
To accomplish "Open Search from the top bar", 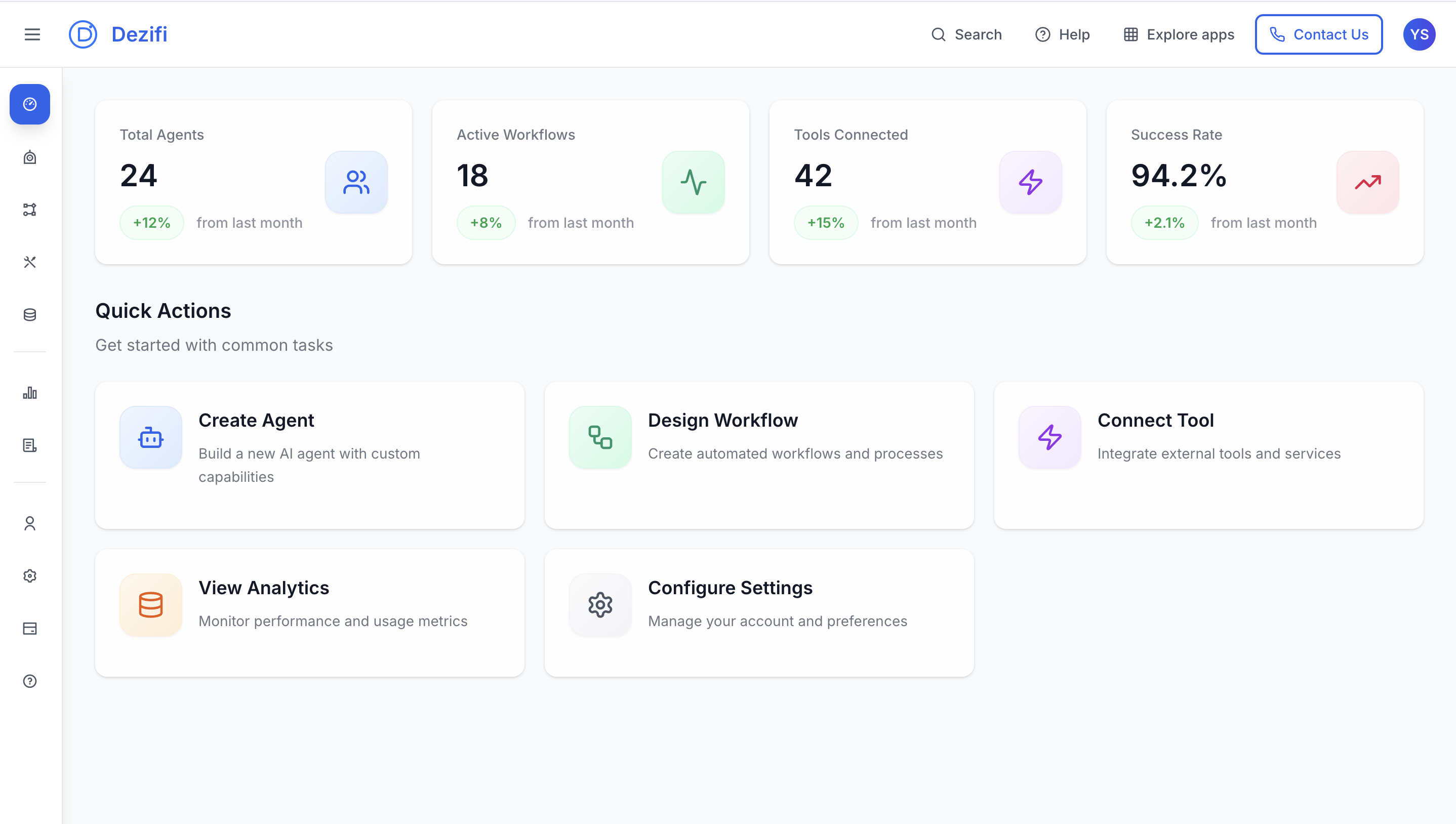I will coord(966,34).
